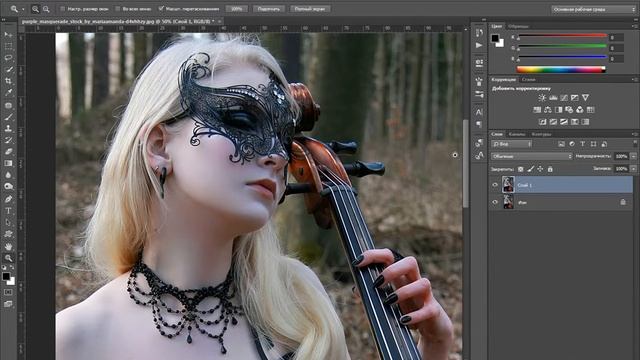Hide the Фон background layer

(x=495, y=202)
